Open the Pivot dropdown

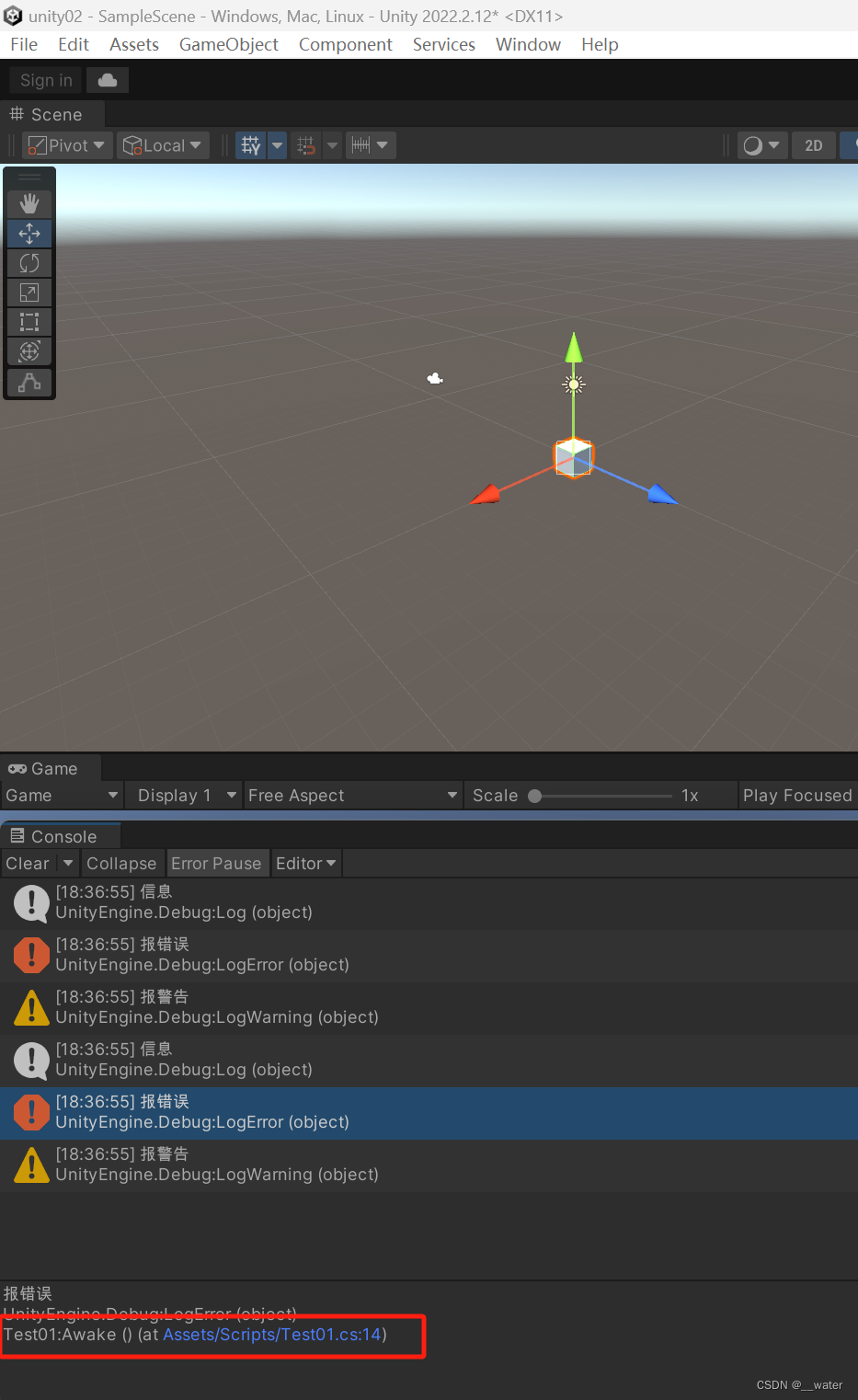coord(65,144)
